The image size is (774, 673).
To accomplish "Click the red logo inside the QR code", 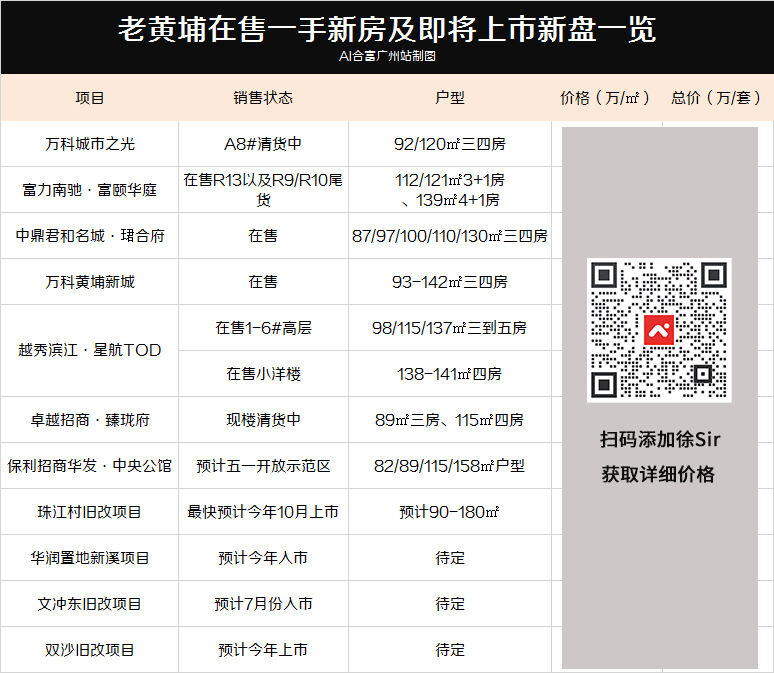I will coord(658,329).
